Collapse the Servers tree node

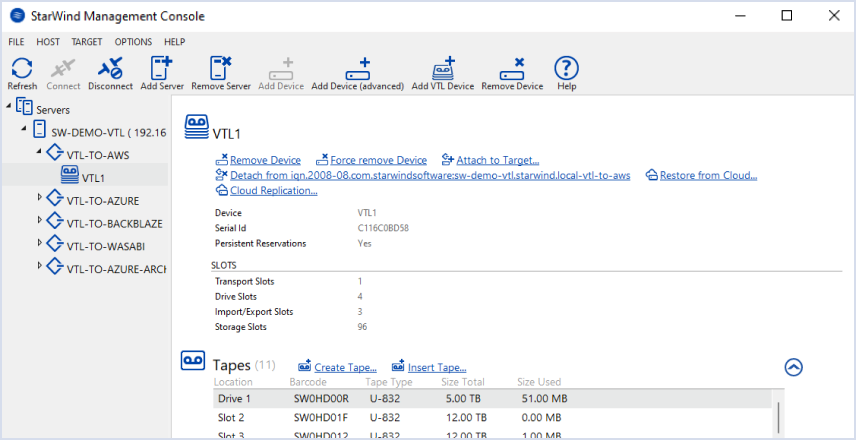pyautogui.click(x=10, y=105)
